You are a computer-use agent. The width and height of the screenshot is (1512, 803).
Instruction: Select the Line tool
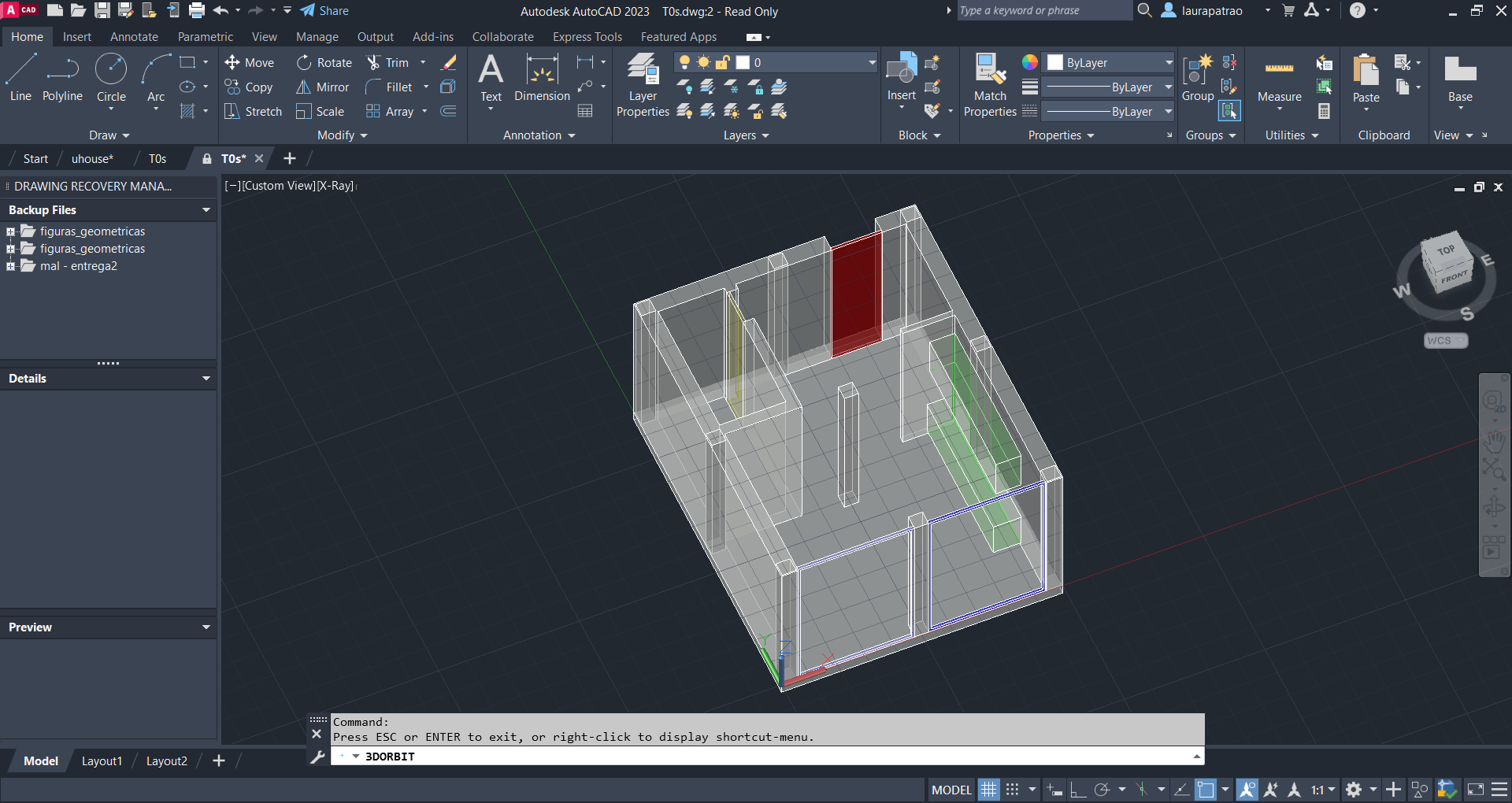point(20,78)
